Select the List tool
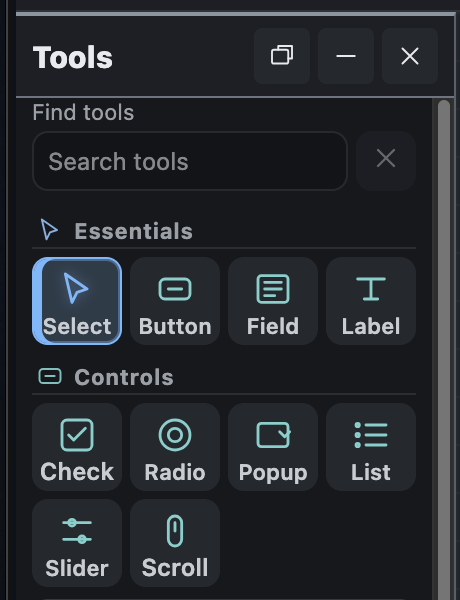The height and width of the screenshot is (600, 460). pyautogui.click(x=371, y=447)
